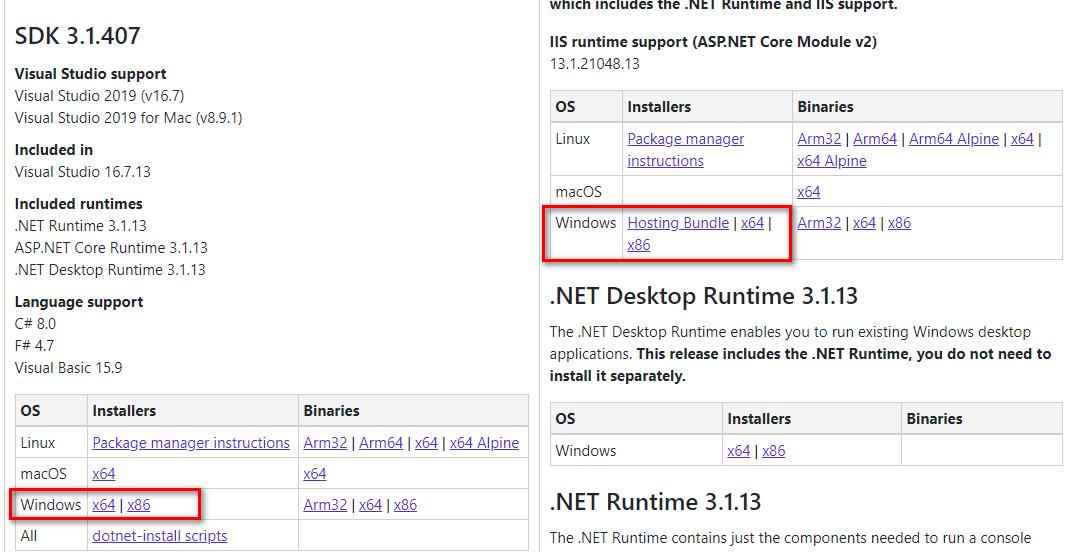Download ASP.NET Core Windows x86 binary

(x=899, y=223)
